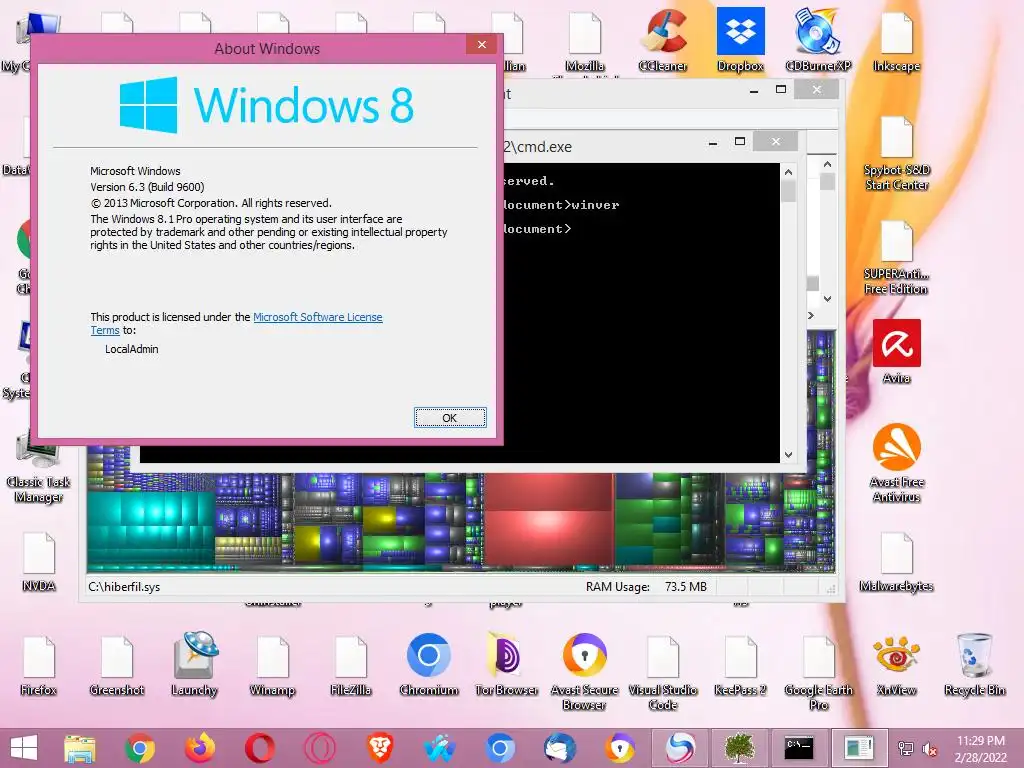Image resolution: width=1024 pixels, height=768 pixels.
Task: Open the Avira desktop icon
Action: pyautogui.click(x=897, y=351)
